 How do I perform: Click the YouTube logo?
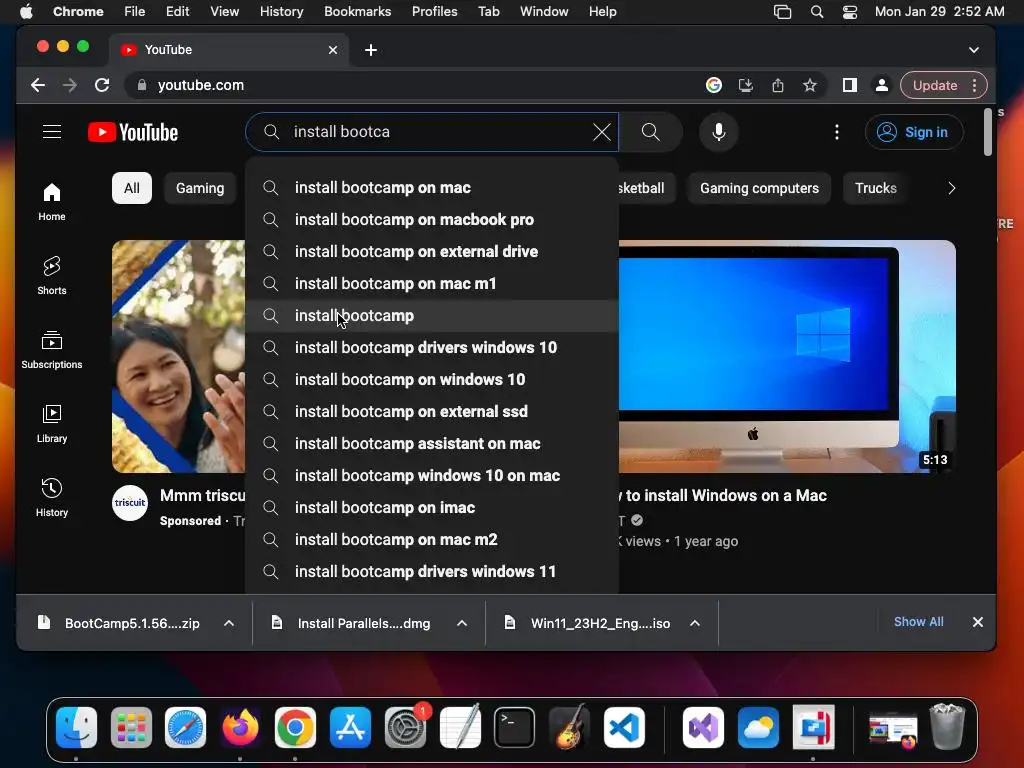[133, 133]
